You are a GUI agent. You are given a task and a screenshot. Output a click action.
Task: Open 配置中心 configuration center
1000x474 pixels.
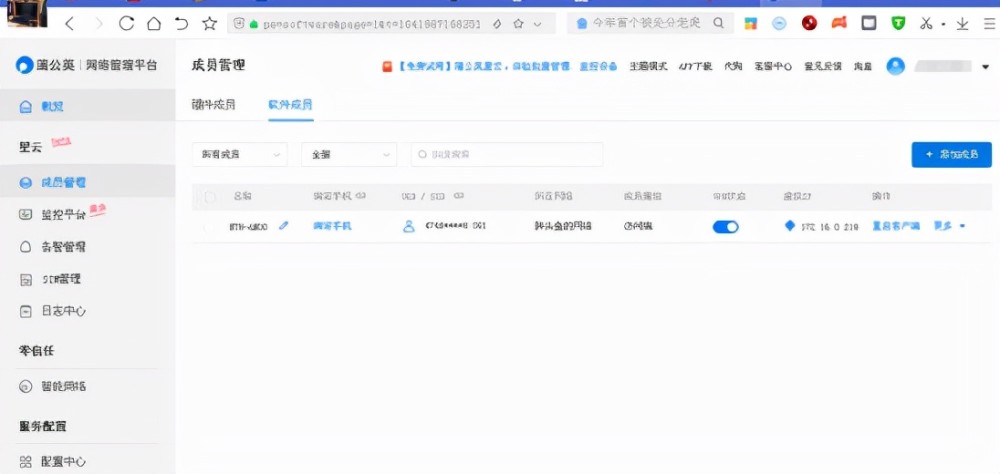[62, 461]
